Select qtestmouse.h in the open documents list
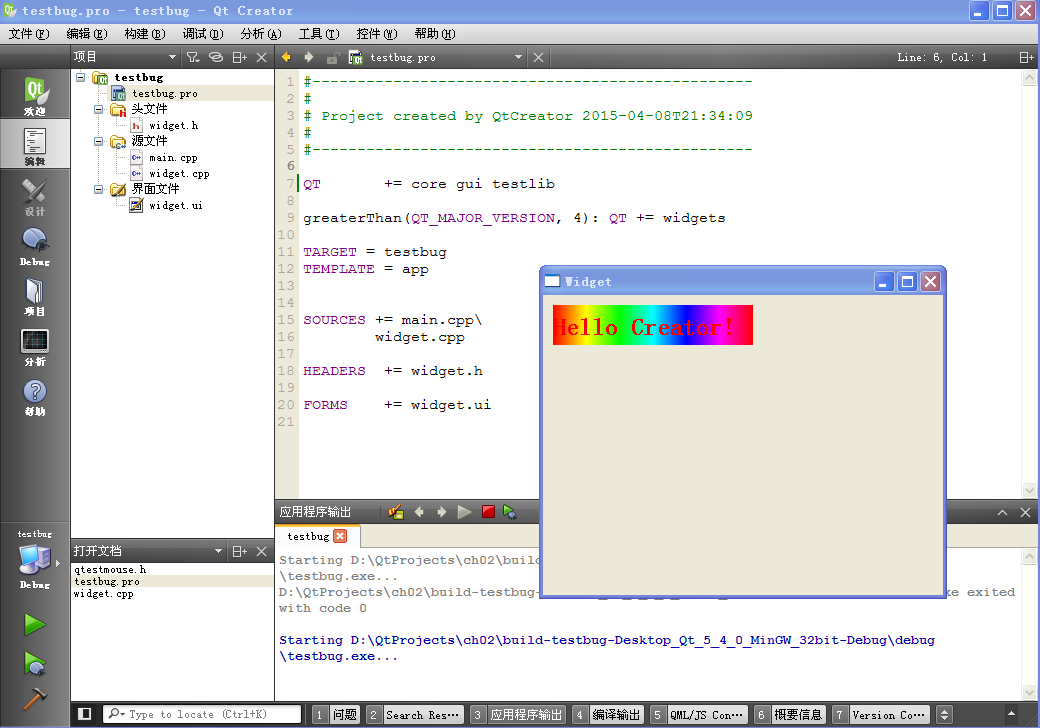The width and height of the screenshot is (1040, 728). (110, 570)
